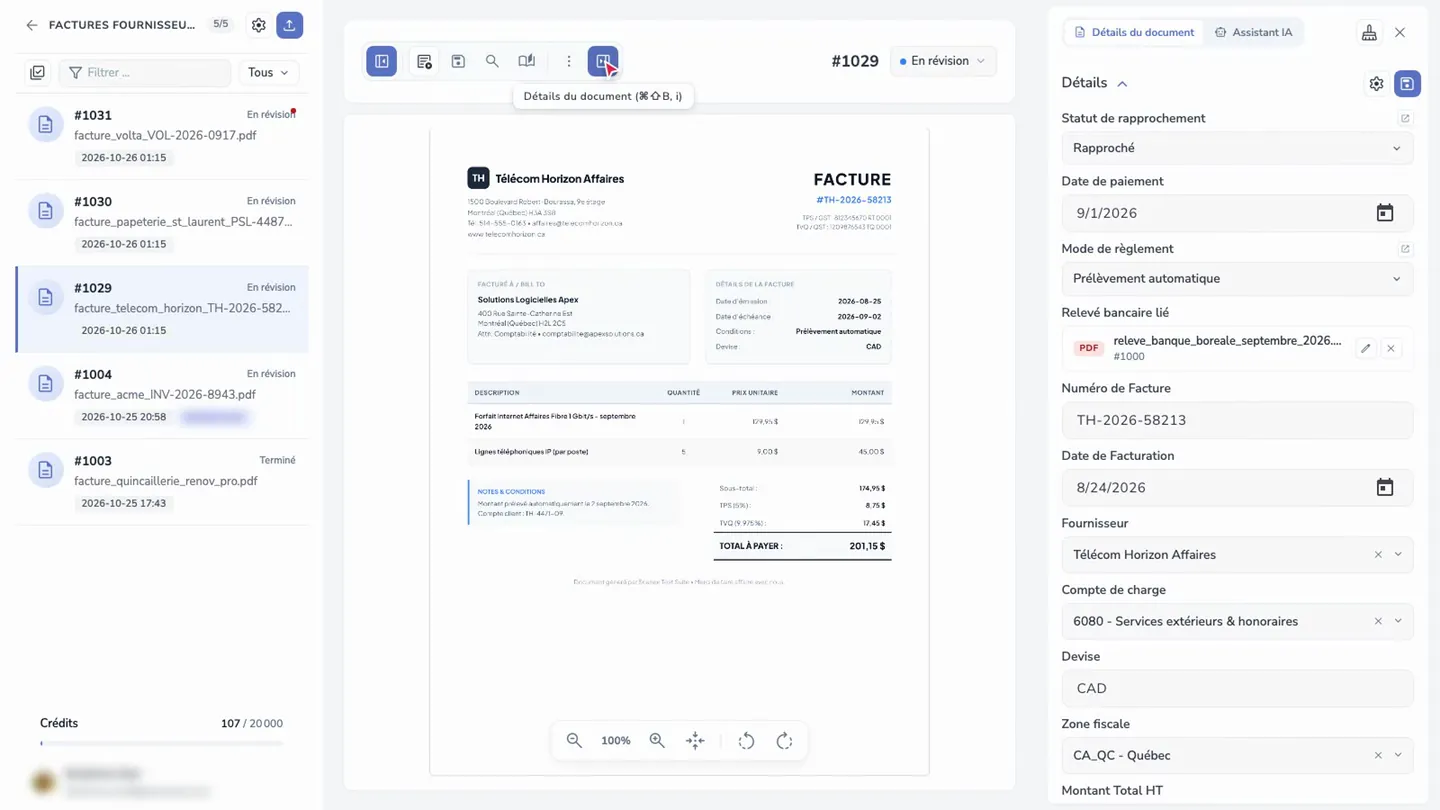The width and height of the screenshot is (1440, 810).
Task: Open the En révision status dropdown
Action: 943,61
